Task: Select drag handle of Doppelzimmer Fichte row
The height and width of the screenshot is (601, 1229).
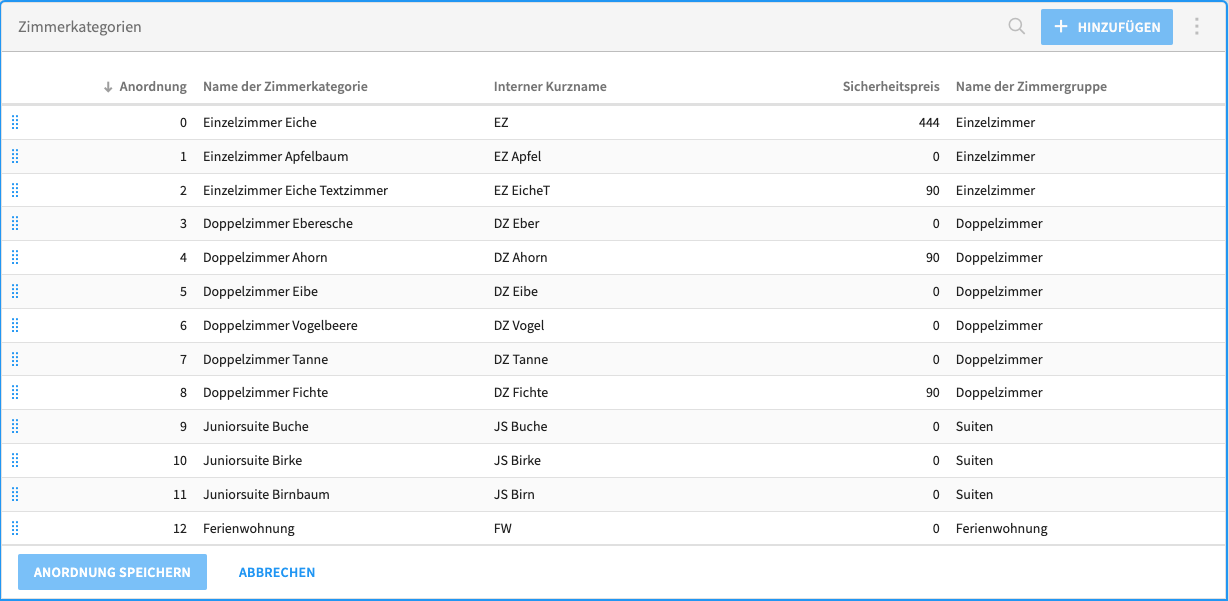Action: pyautogui.click(x=15, y=392)
